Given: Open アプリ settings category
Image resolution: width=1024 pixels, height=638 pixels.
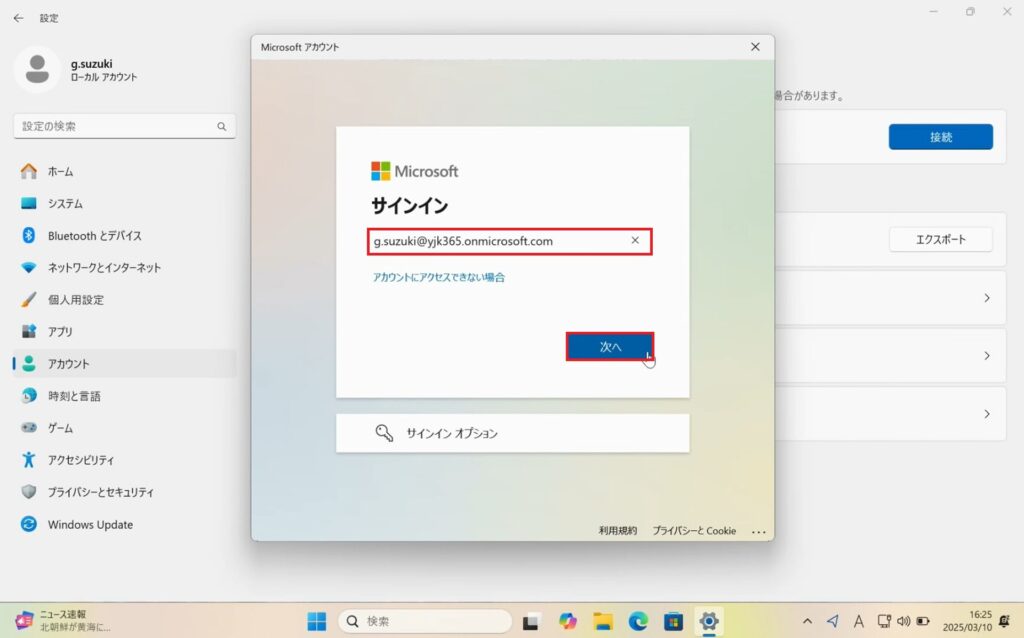Looking at the screenshot, I should 124,332.
